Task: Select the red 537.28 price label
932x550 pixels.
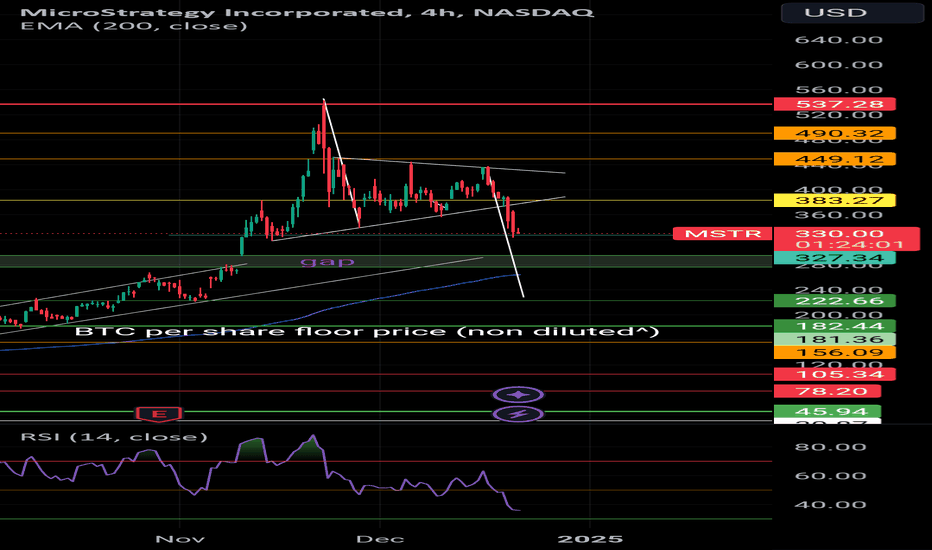Action: point(835,105)
